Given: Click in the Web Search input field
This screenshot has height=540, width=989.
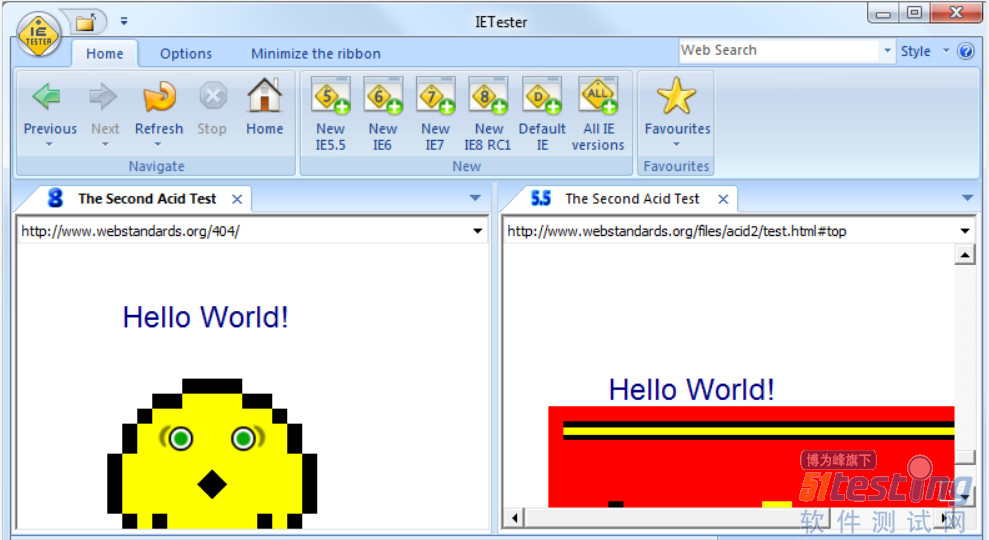Looking at the screenshot, I should tap(777, 51).
